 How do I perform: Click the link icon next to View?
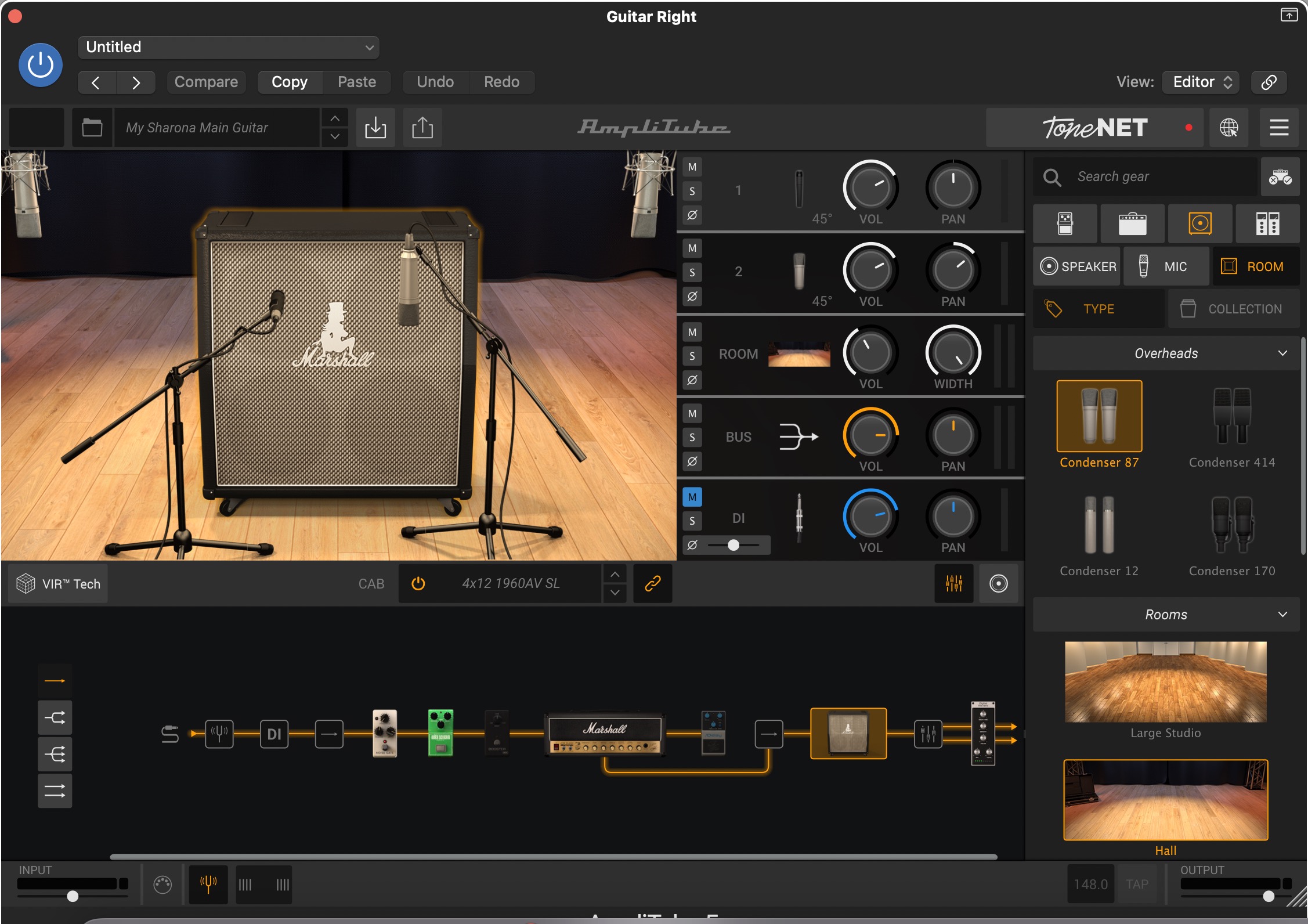[1269, 82]
